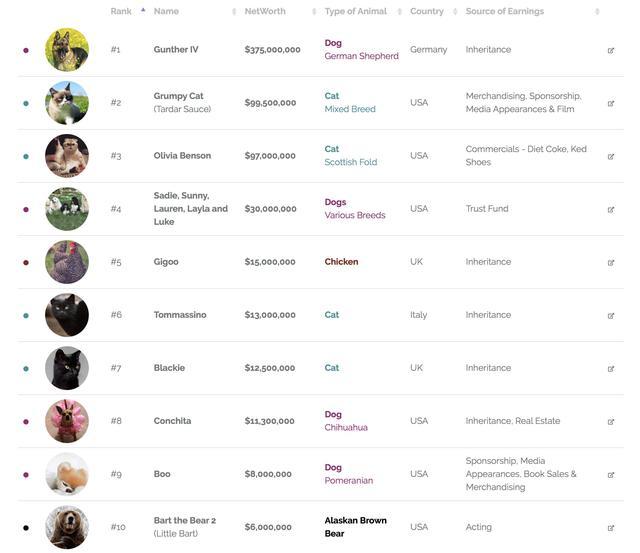The image size is (640, 553).
Task: Click the external link icon for Boo
Action: tap(611, 474)
